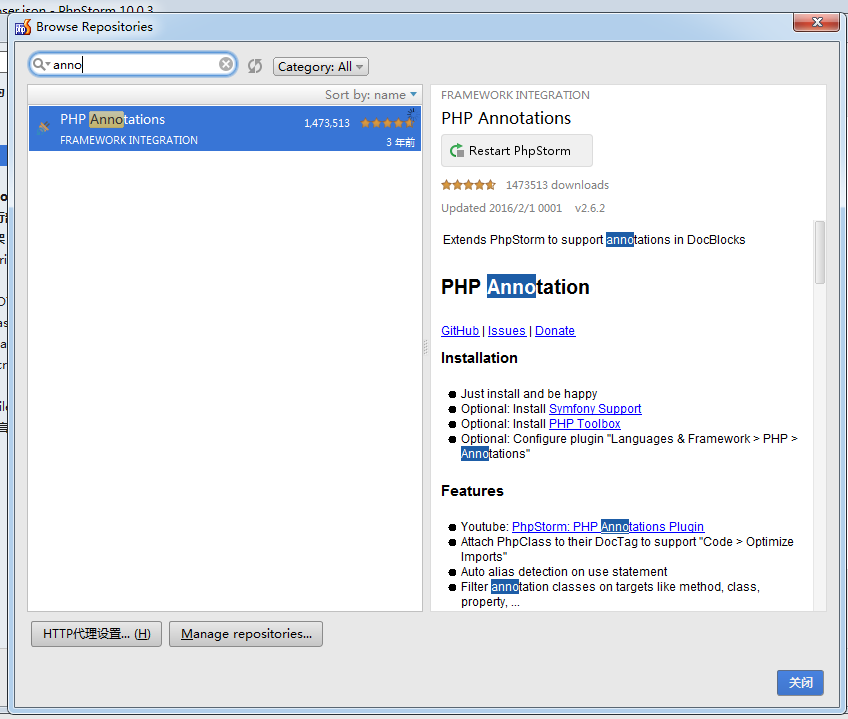This screenshot has width=848, height=719.
Task: Click the 1,473,513 count in list row
Action: [327, 123]
